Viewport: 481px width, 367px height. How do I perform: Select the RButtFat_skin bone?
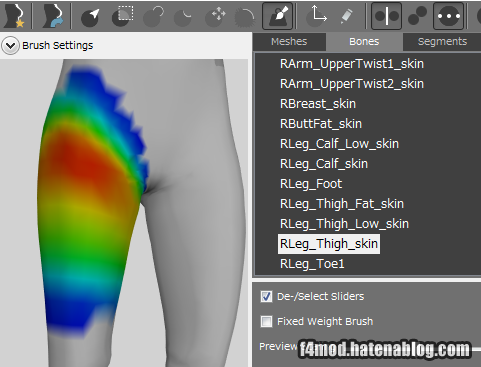pyautogui.click(x=321, y=124)
